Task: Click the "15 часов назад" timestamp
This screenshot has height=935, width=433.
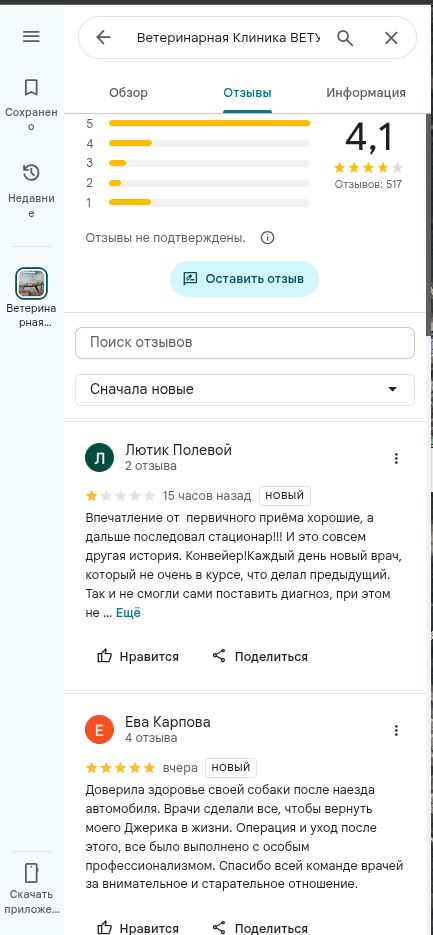Action: (207, 496)
